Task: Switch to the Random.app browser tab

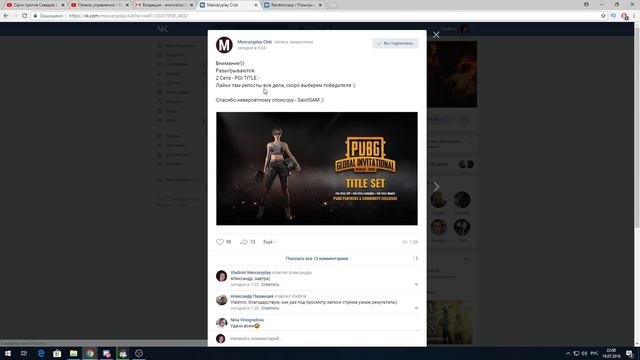Action: pyautogui.click(x=293, y=5)
